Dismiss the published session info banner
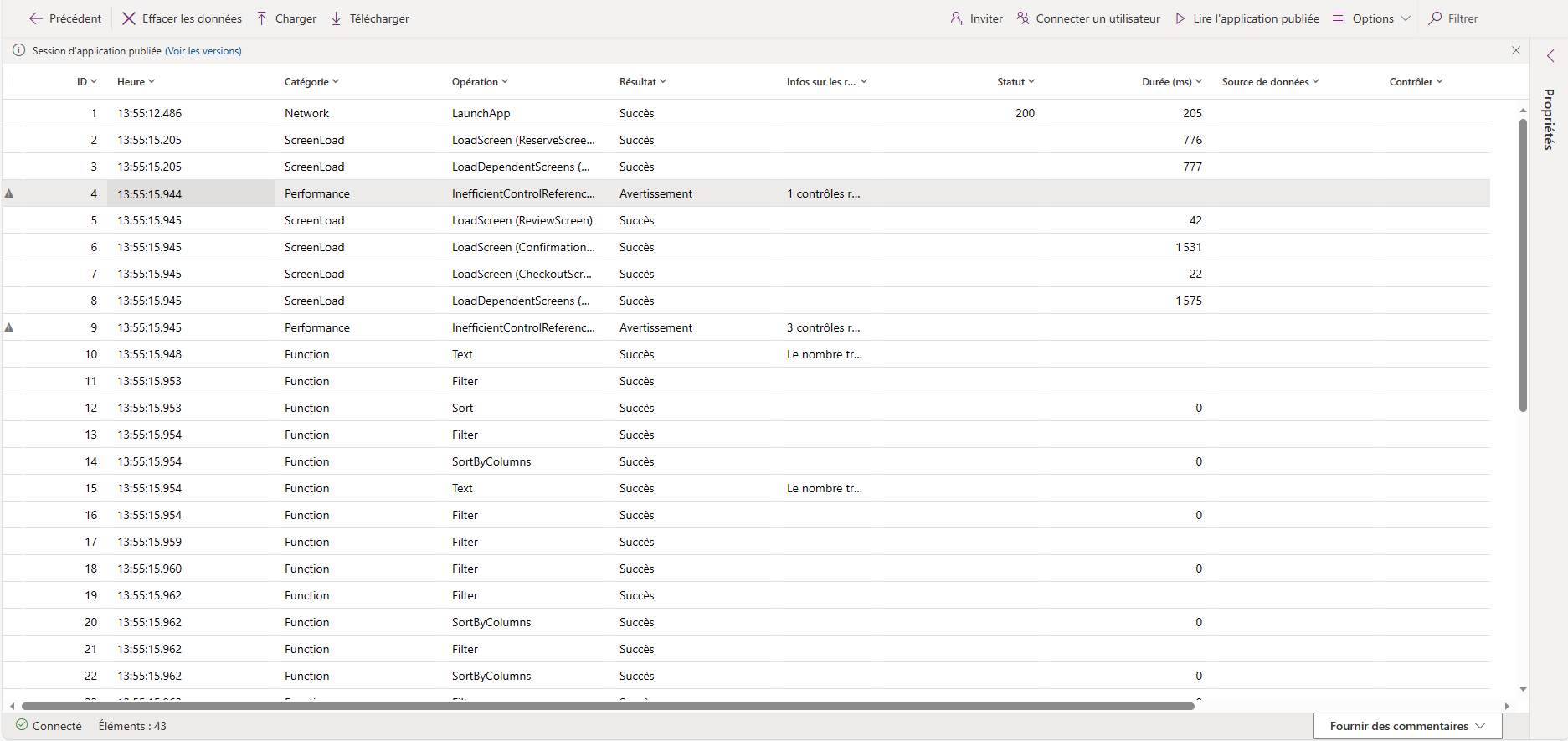The height and width of the screenshot is (741, 1568). pos(1516,50)
